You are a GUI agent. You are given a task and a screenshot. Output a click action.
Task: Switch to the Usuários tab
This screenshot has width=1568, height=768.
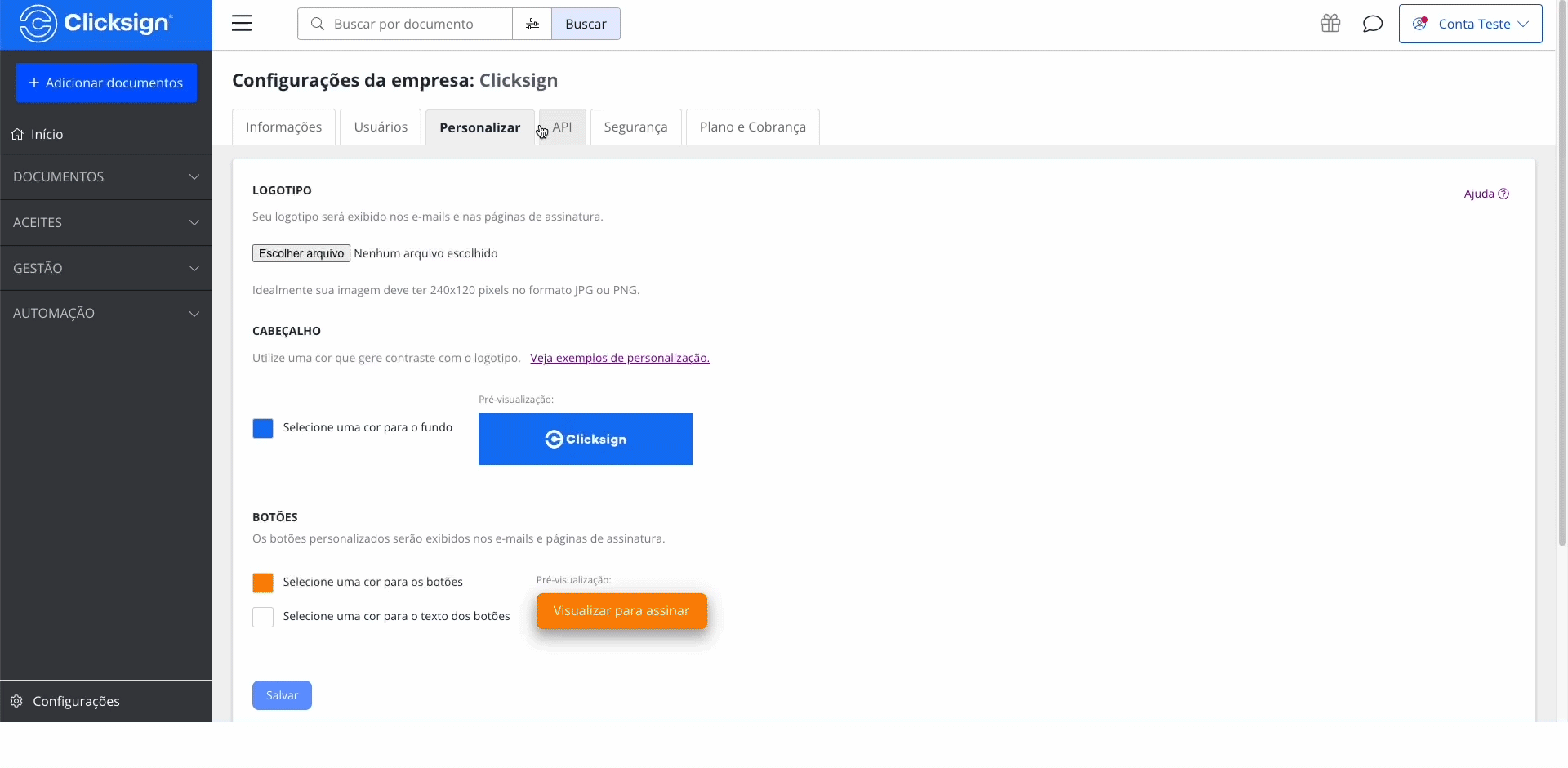tap(381, 127)
